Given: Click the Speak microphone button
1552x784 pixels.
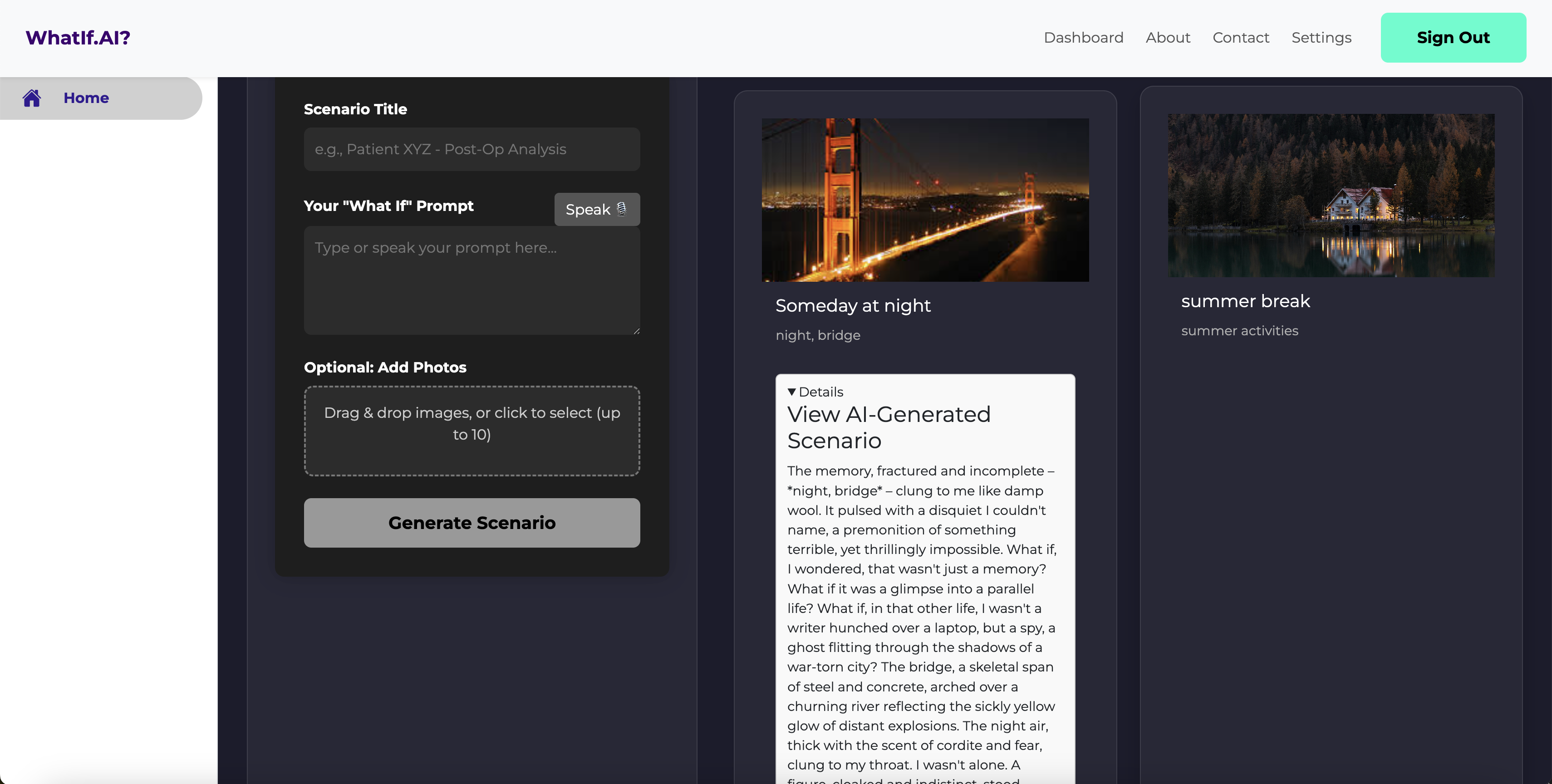Looking at the screenshot, I should tap(596, 210).
